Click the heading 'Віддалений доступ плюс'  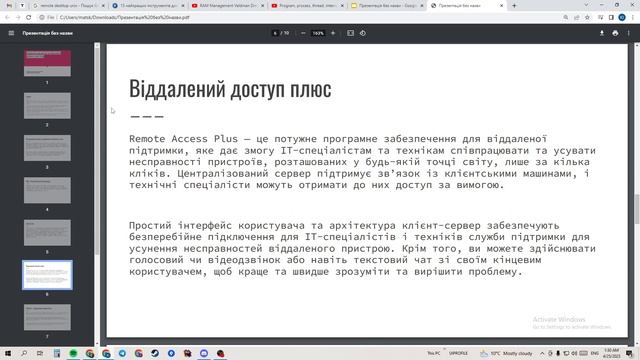230,89
